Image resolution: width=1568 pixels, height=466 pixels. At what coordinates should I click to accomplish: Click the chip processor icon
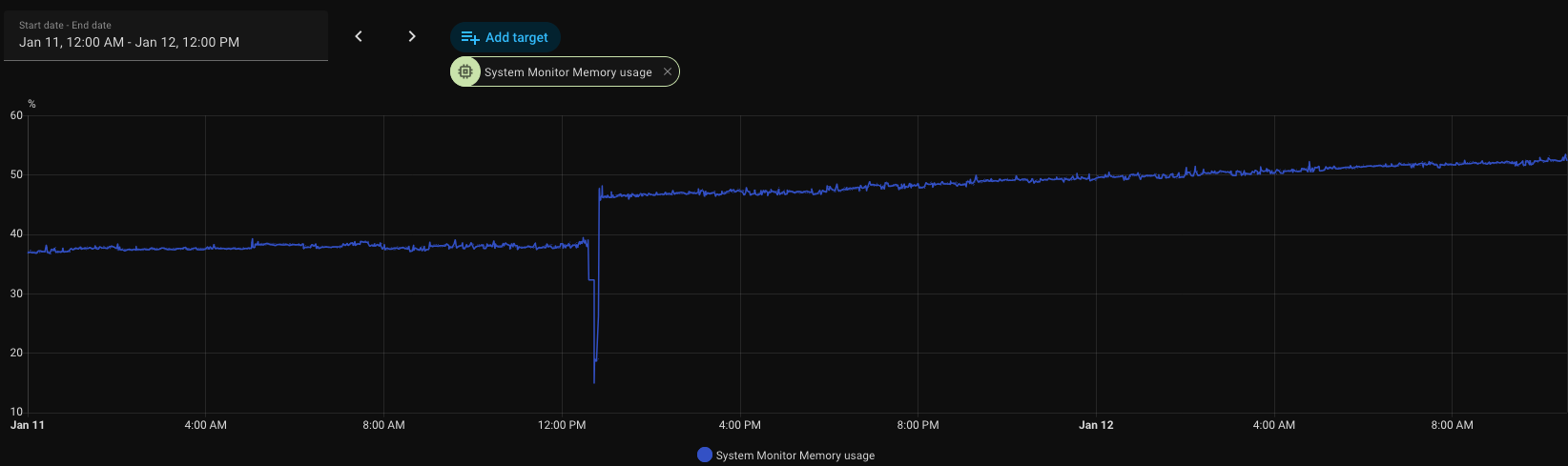(465, 71)
